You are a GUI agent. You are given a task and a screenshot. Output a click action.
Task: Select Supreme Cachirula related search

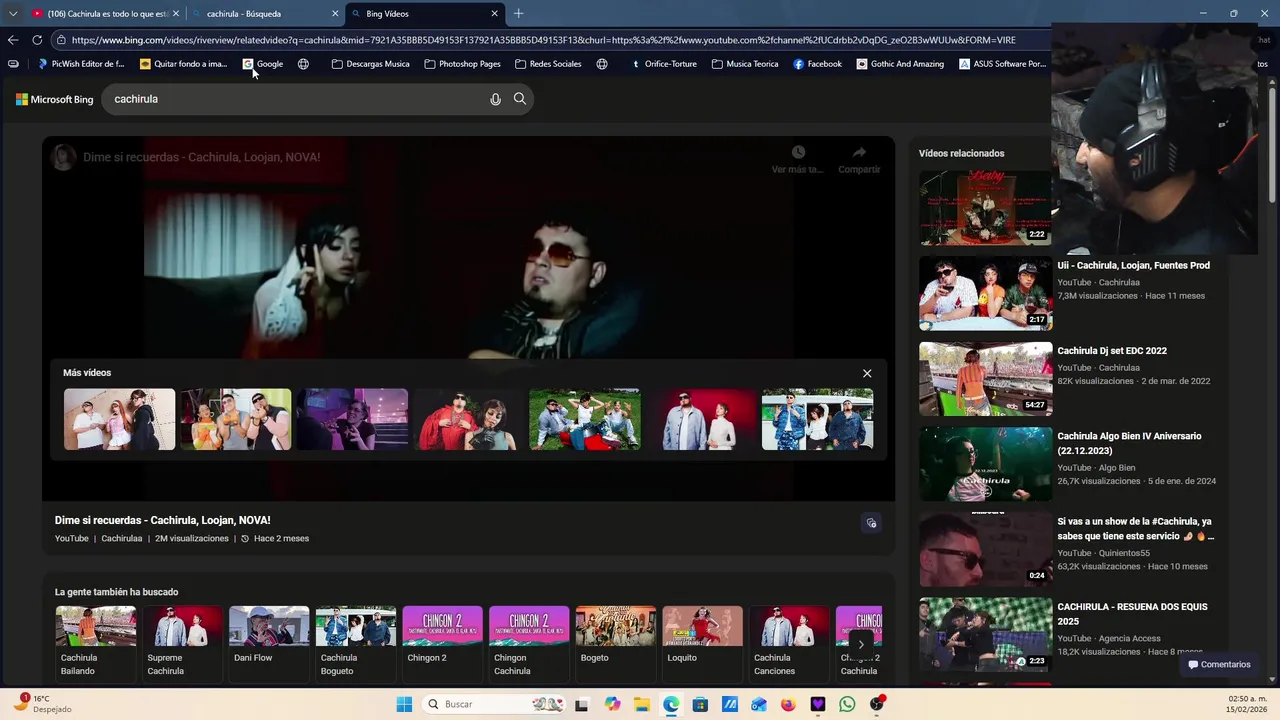tap(182, 642)
